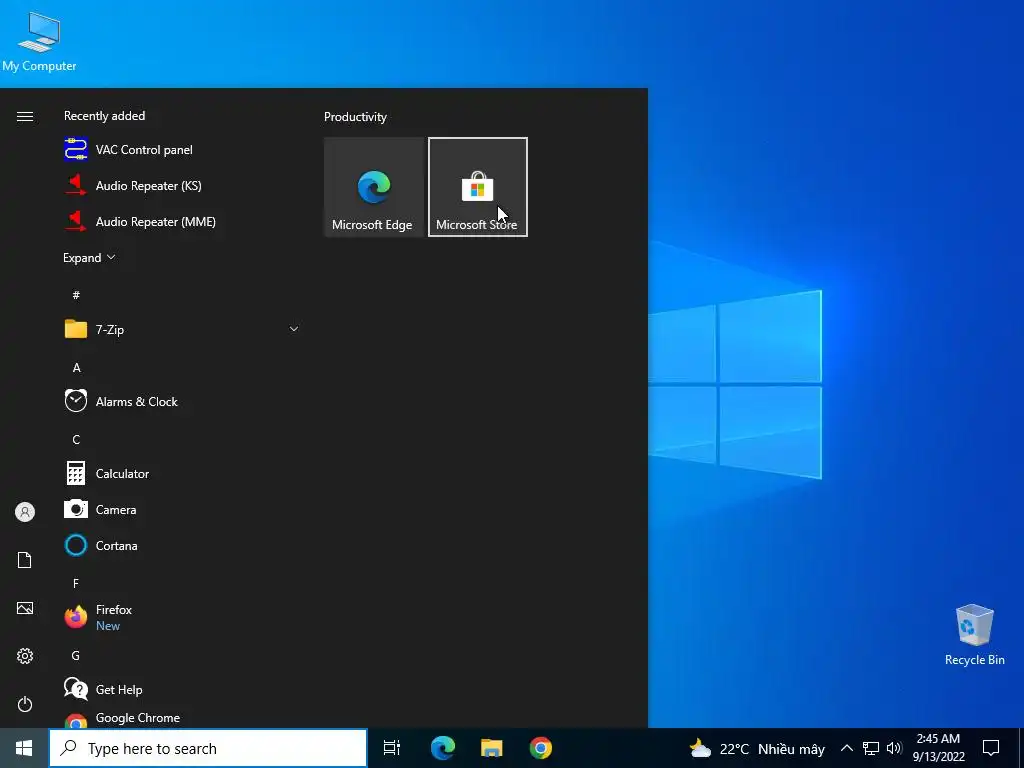Expand the 7-Zip folder chevron

[294, 329]
